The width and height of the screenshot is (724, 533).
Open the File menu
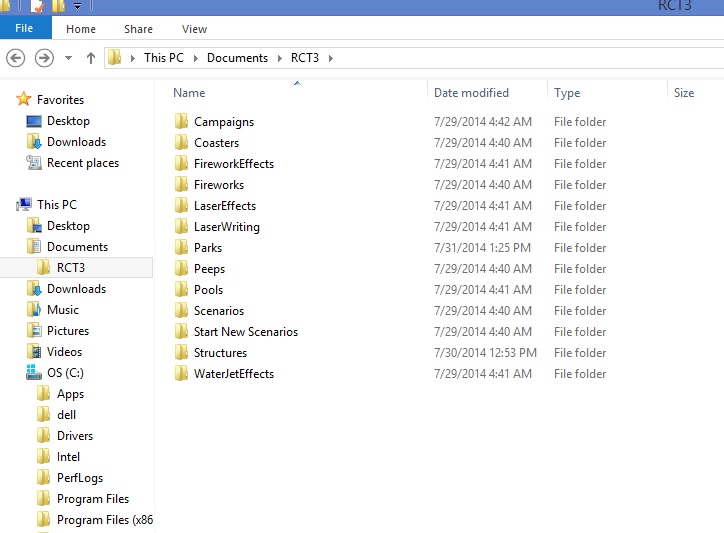point(24,29)
